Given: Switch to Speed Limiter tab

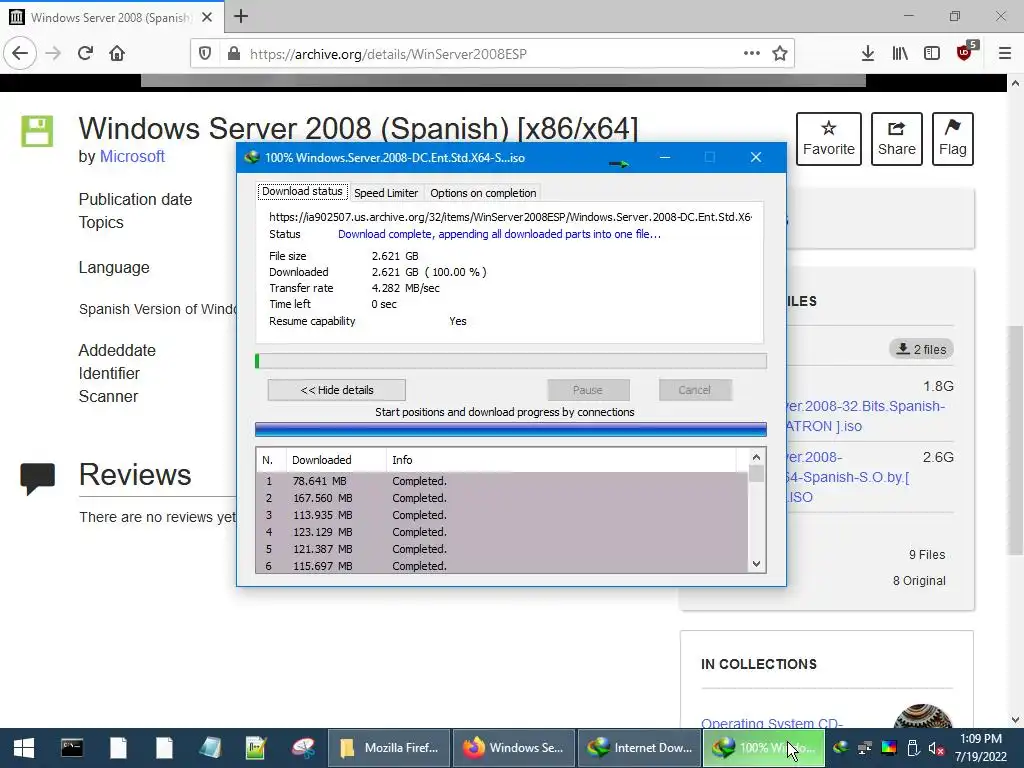Looking at the screenshot, I should (x=386, y=193).
